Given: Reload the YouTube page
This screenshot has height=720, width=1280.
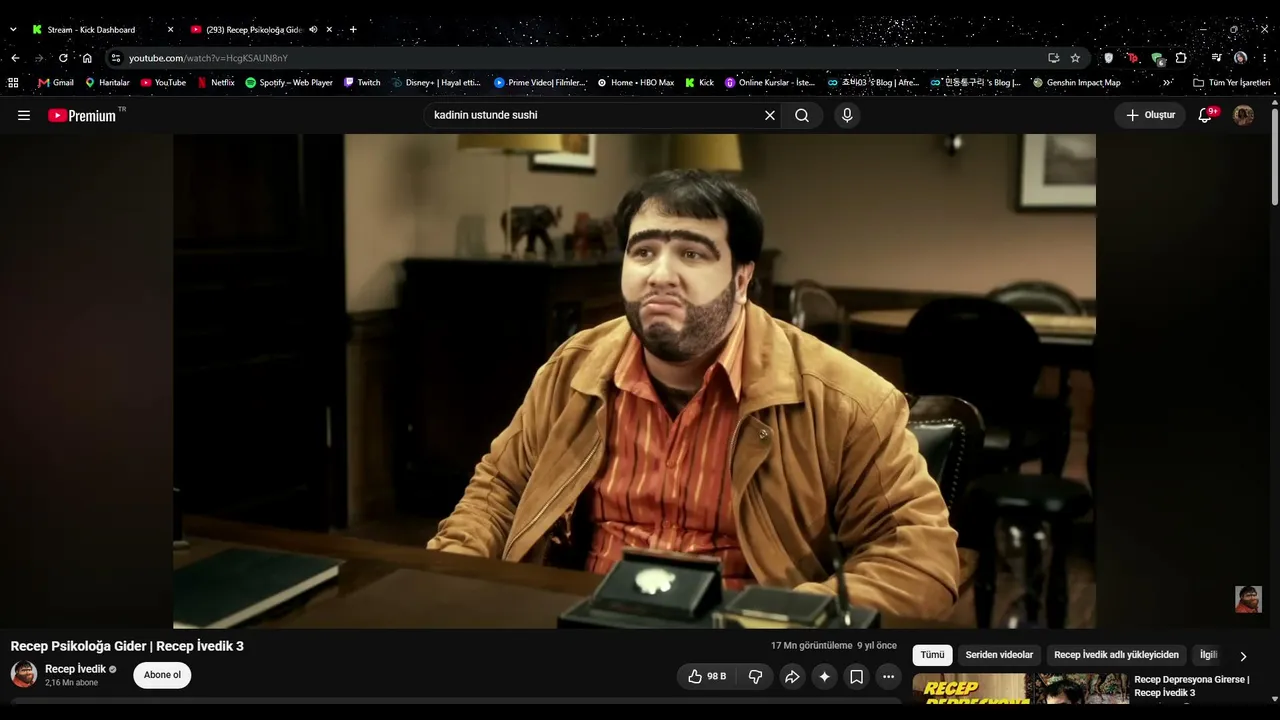Looking at the screenshot, I should [63, 58].
